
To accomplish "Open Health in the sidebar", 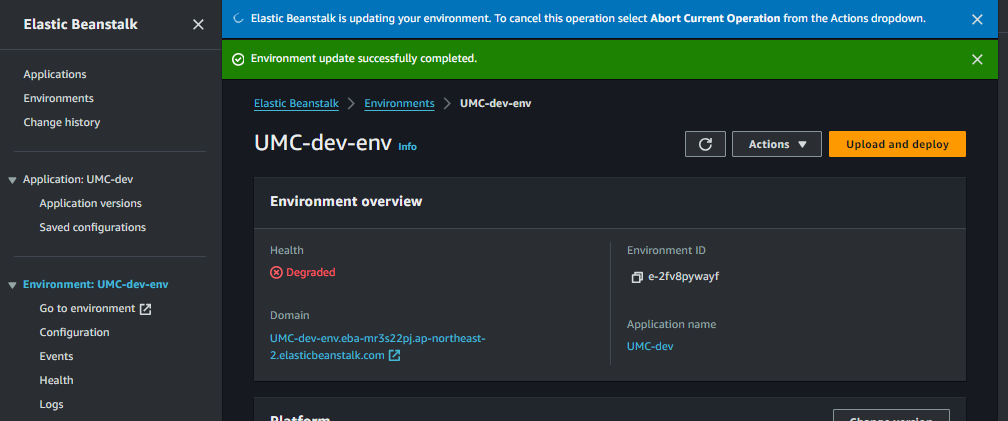I will click(x=57, y=381).
